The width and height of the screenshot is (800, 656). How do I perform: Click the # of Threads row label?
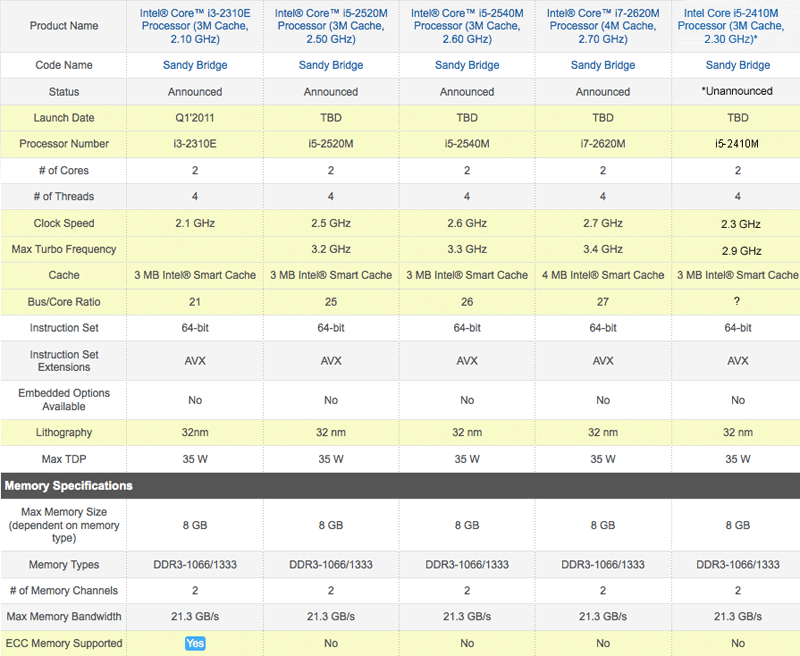64,196
